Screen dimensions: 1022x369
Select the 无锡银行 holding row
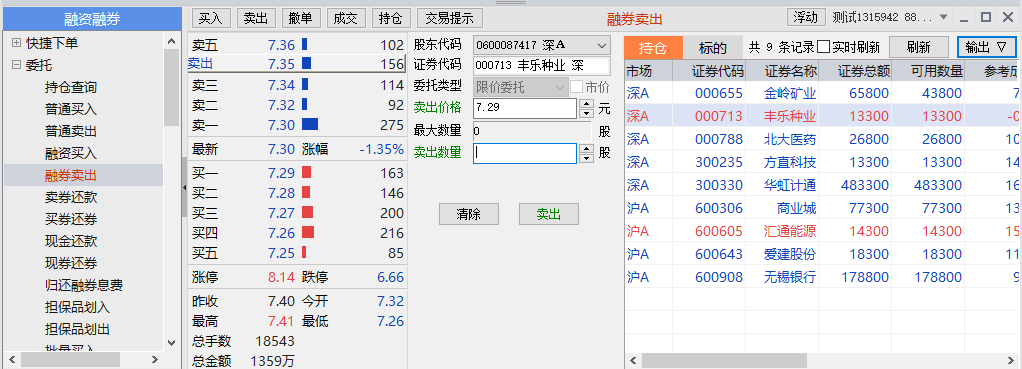823,277
